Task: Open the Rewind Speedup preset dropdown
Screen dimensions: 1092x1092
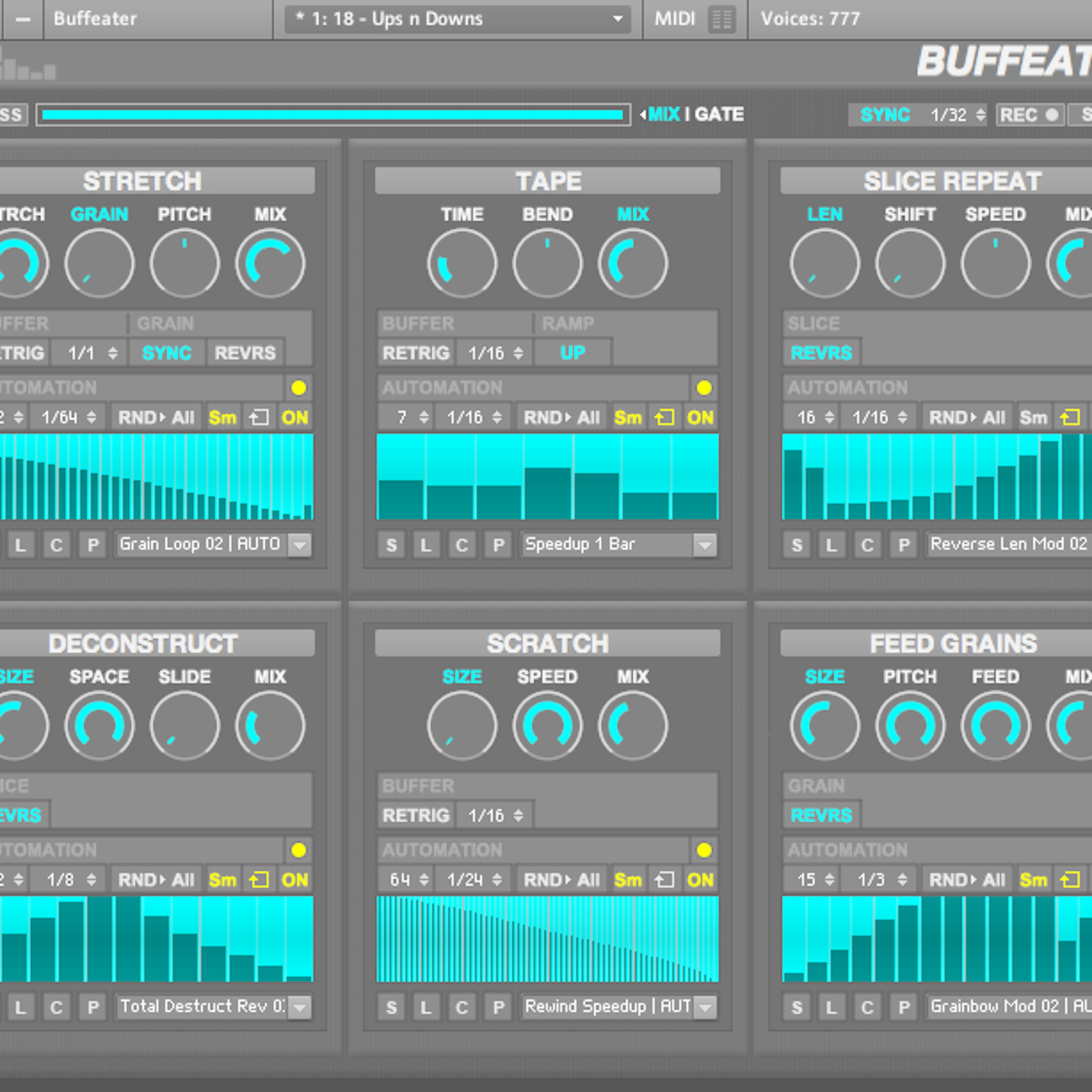Action: coord(619,1007)
